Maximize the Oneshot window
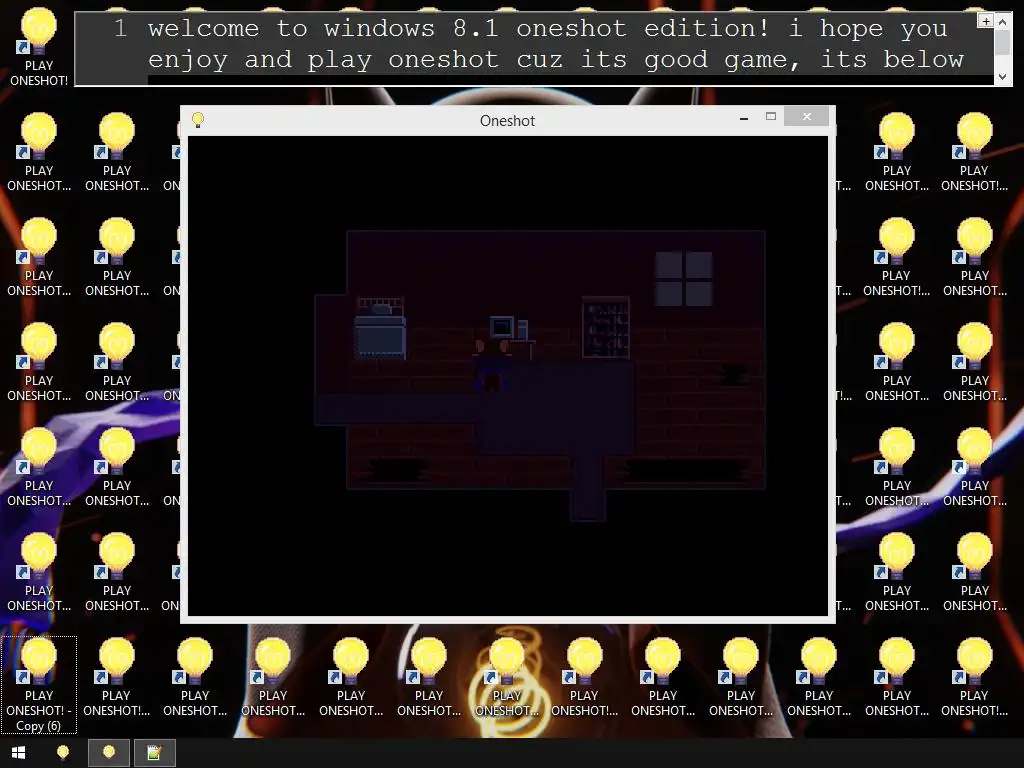This screenshot has height=768, width=1024. coord(771,116)
